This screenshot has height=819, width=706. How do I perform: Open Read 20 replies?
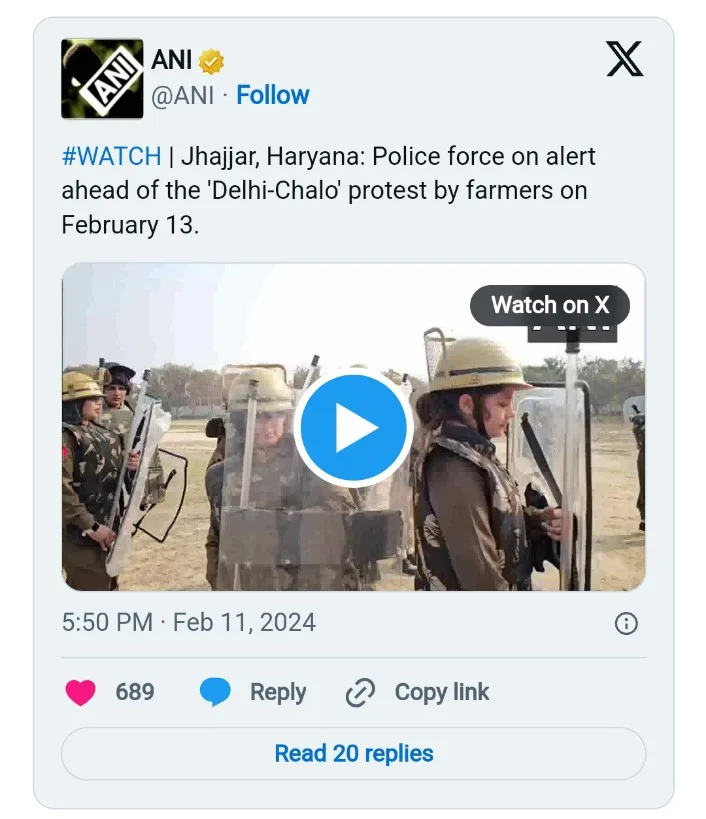354,753
